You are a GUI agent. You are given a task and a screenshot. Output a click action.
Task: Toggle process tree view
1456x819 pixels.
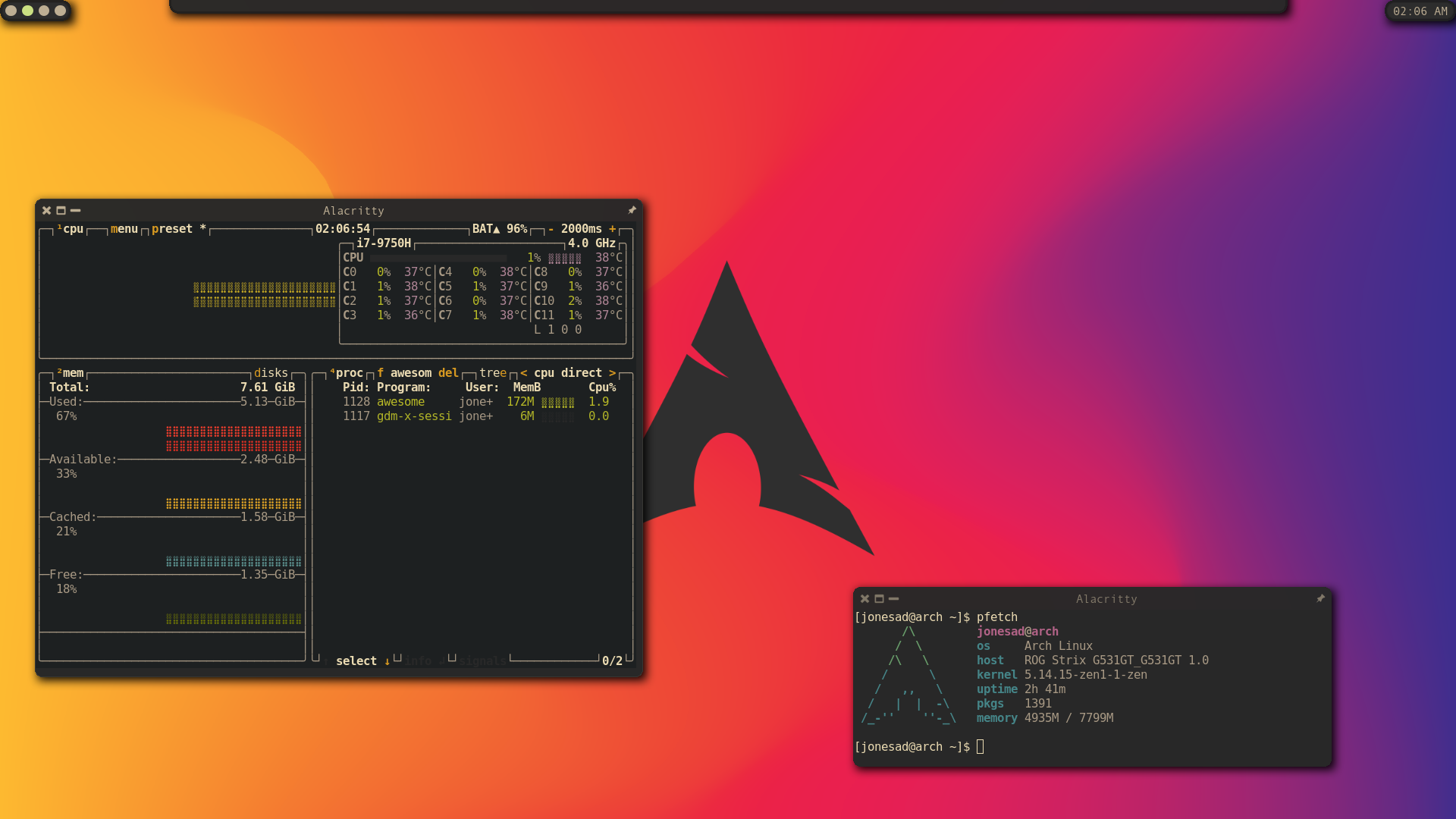click(x=492, y=373)
